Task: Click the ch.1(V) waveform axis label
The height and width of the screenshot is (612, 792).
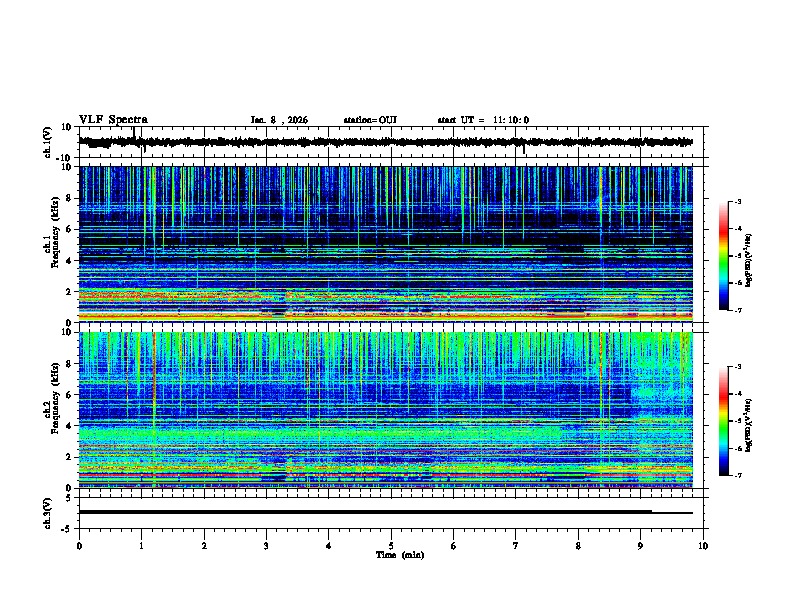Action: [x=47, y=142]
